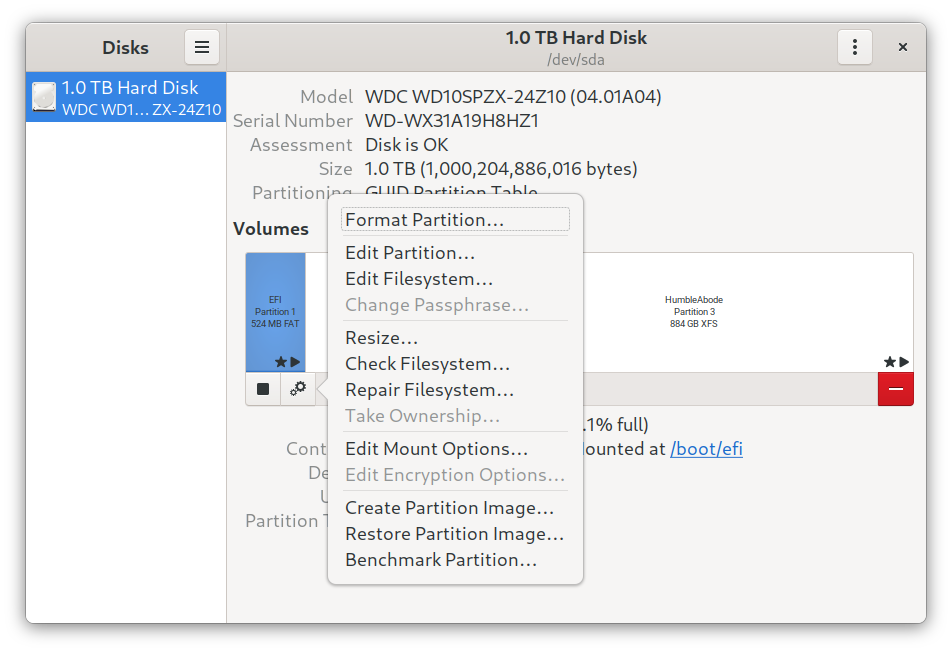
Task: Start Benchmark Partition… from the menu
Action: point(441,560)
